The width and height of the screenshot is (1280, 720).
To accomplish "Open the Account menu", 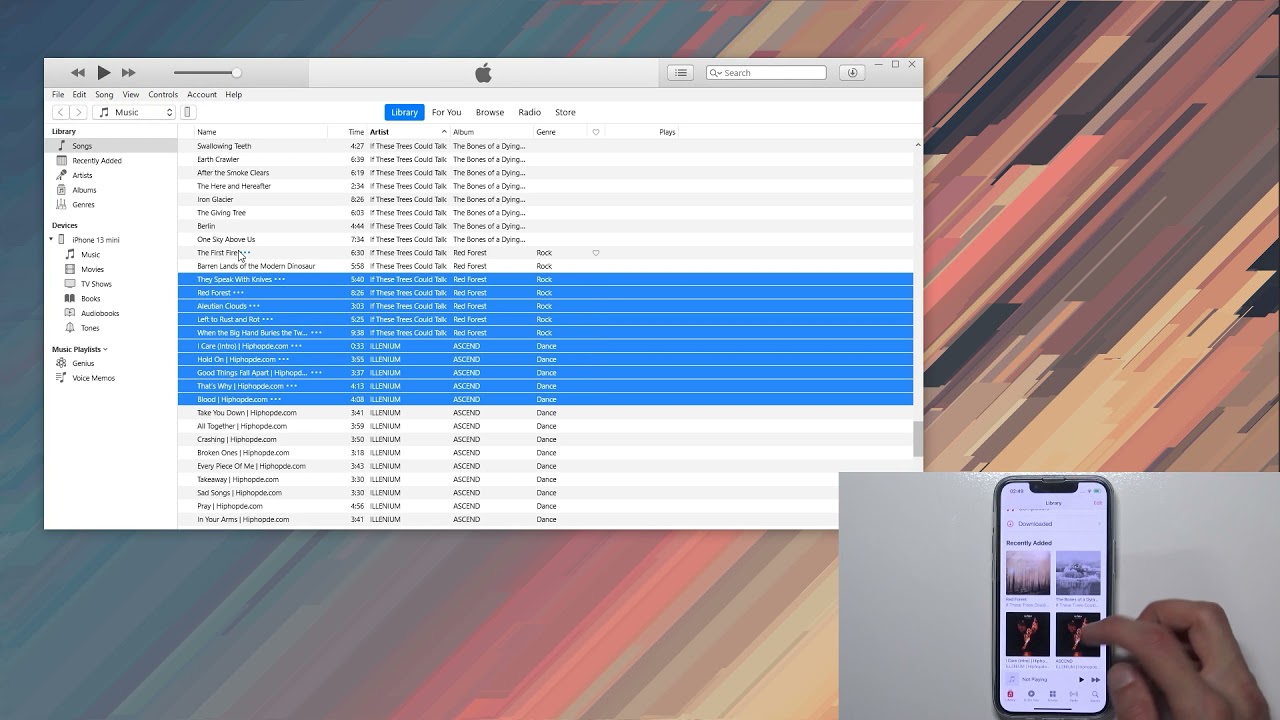I will click(202, 95).
